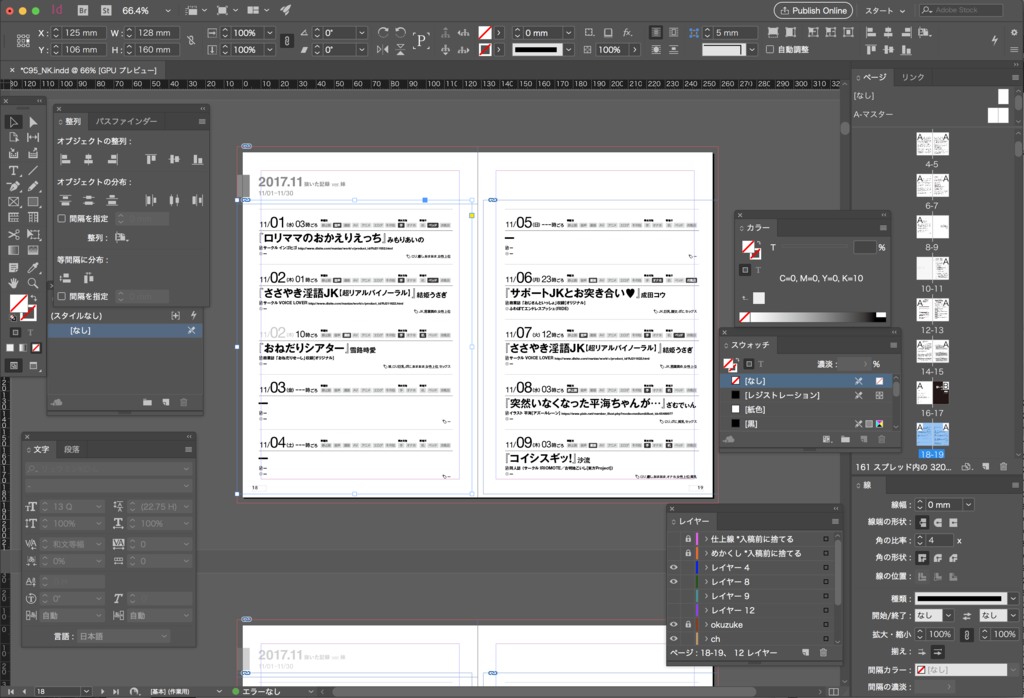Click the Eyedropper tool

click(x=33, y=267)
